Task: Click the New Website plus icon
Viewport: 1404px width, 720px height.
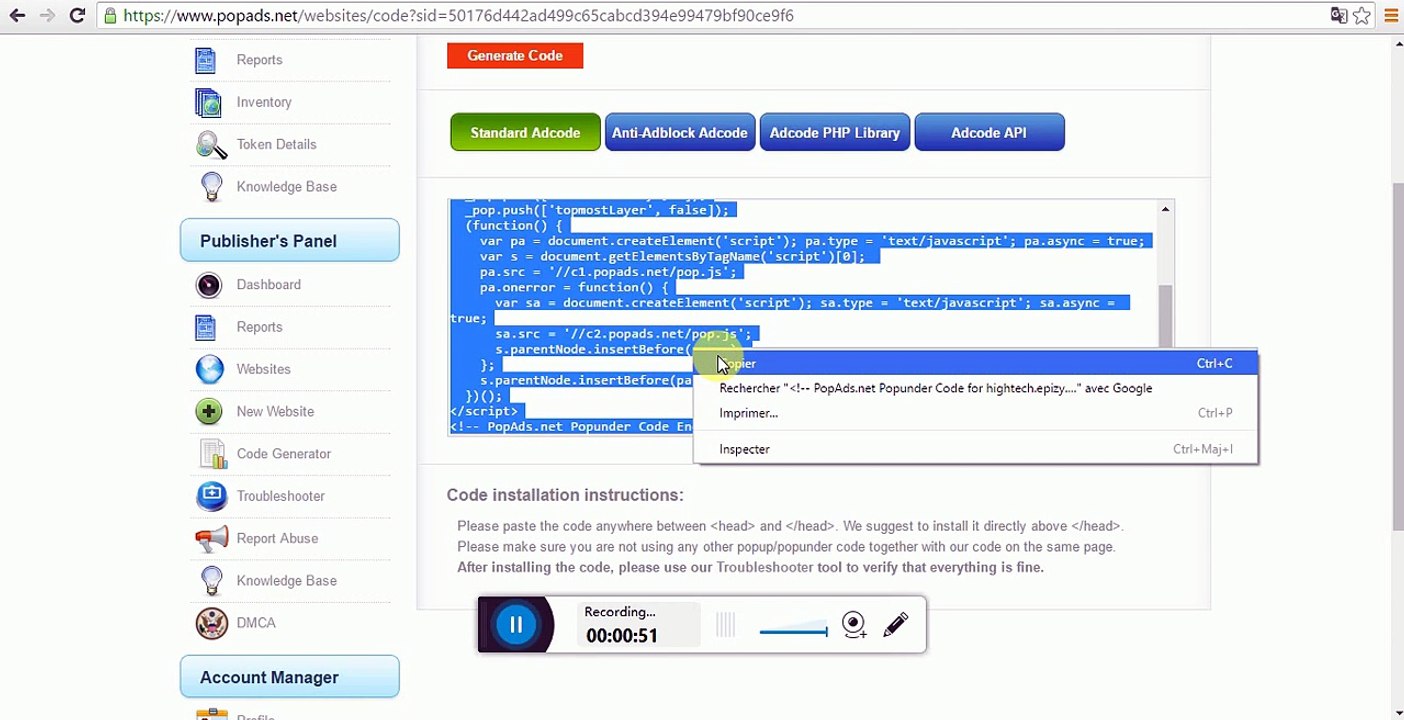Action: (209, 411)
